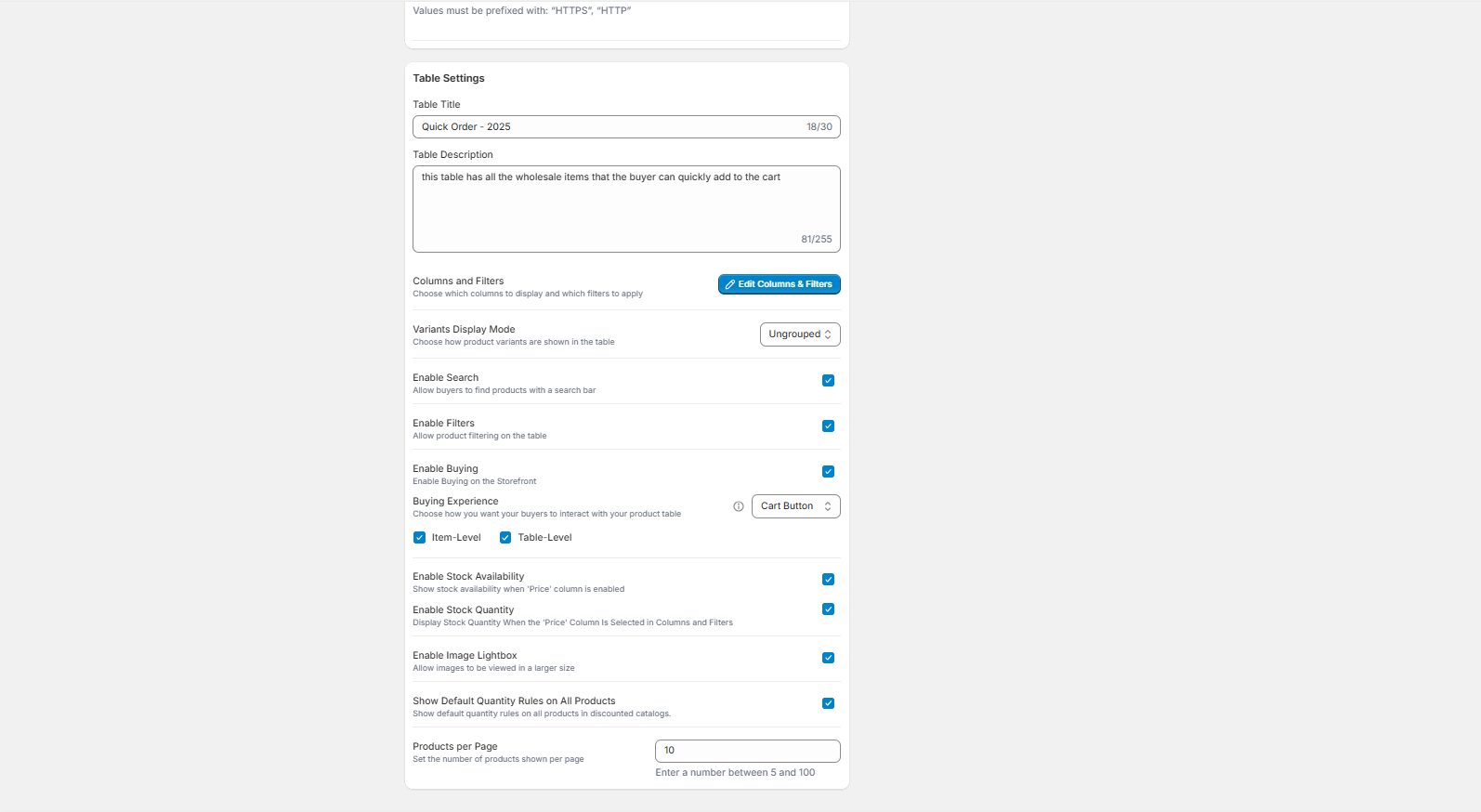Toggle the Enable Filters checkbox
Viewport: 1481px width, 812px height.
click(828, 426)
